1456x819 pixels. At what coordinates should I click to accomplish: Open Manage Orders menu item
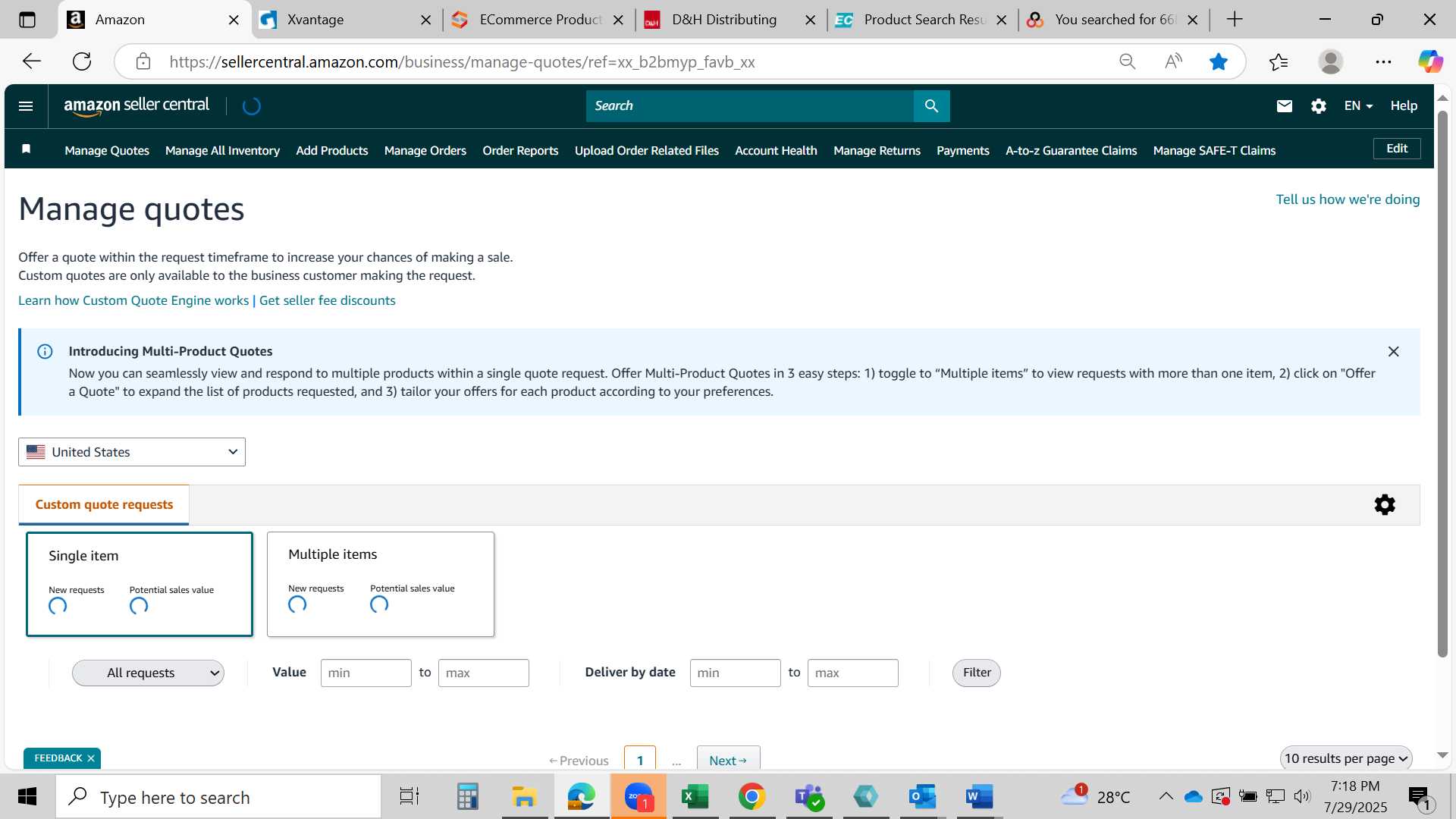coord(425,150)
